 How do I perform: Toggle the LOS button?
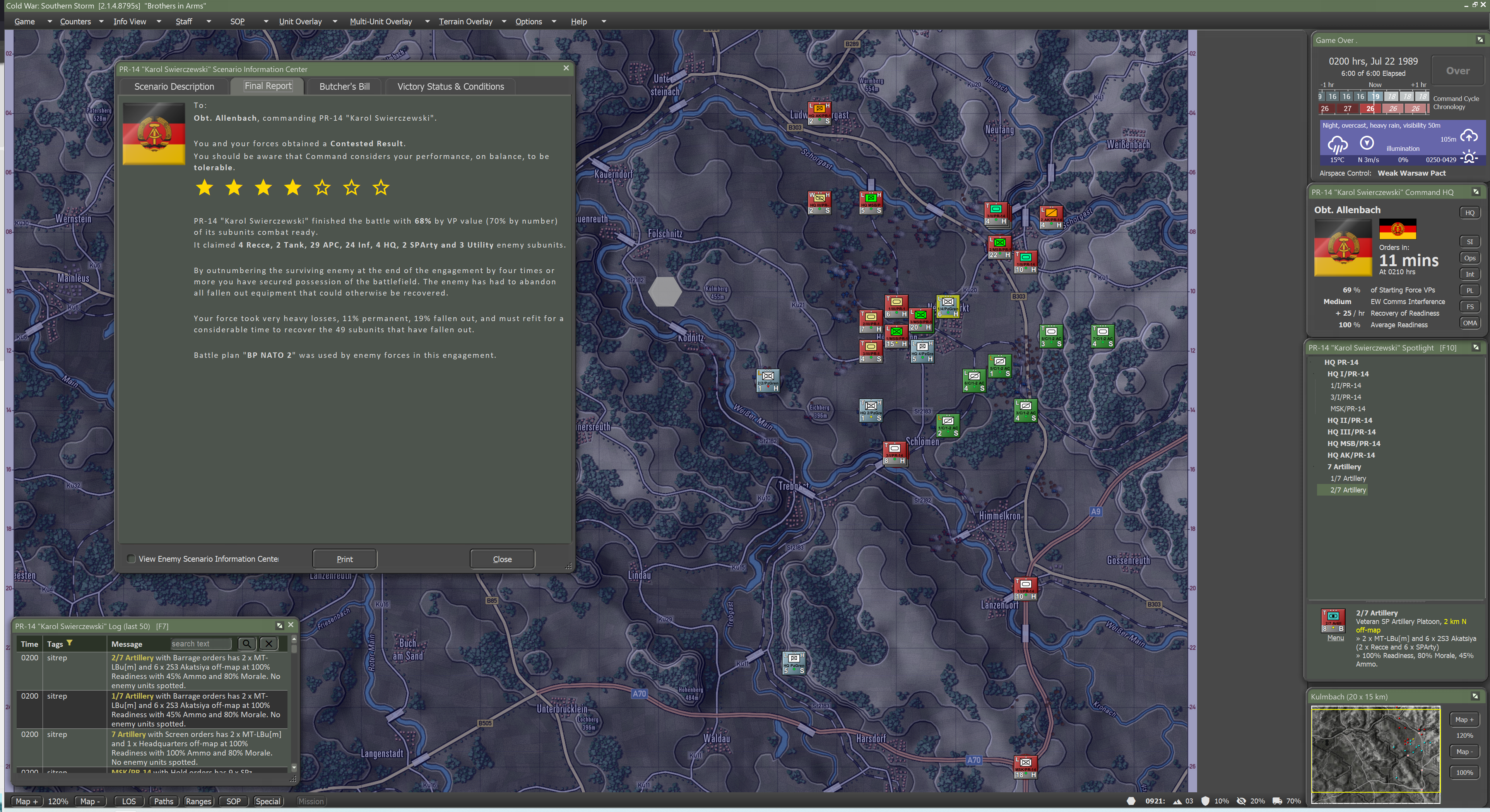(x=128, y=801)
